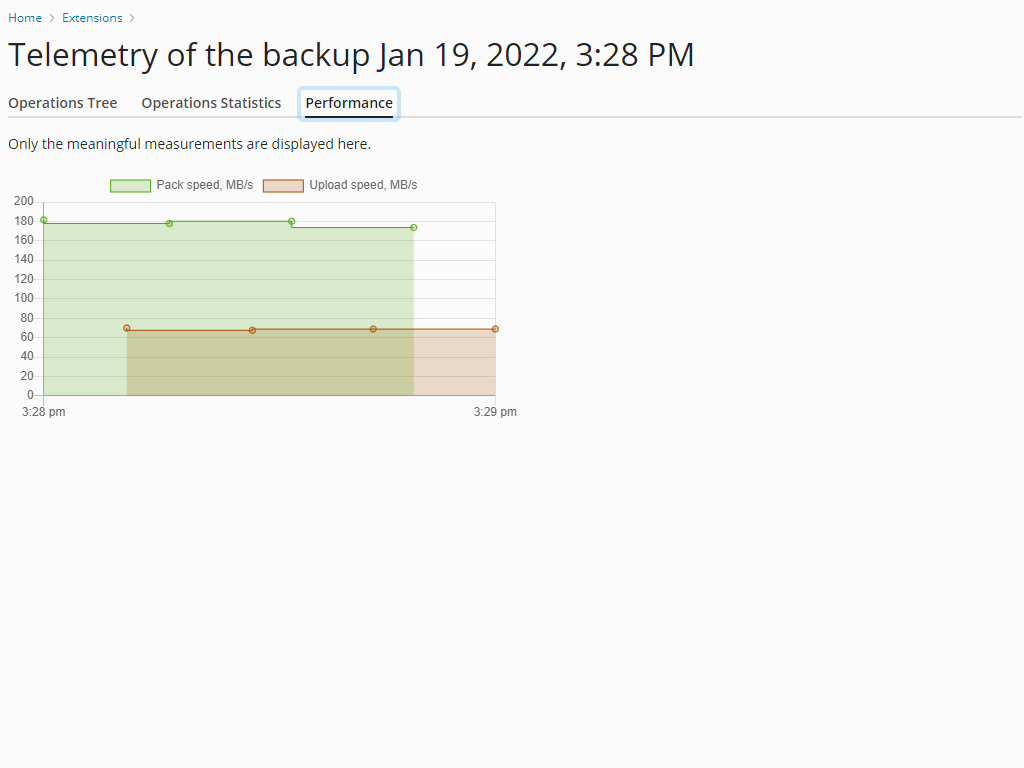Screen dimensions: 1024x768
Task: Click the 3:29 pm axis label
Action: point(494,411)
